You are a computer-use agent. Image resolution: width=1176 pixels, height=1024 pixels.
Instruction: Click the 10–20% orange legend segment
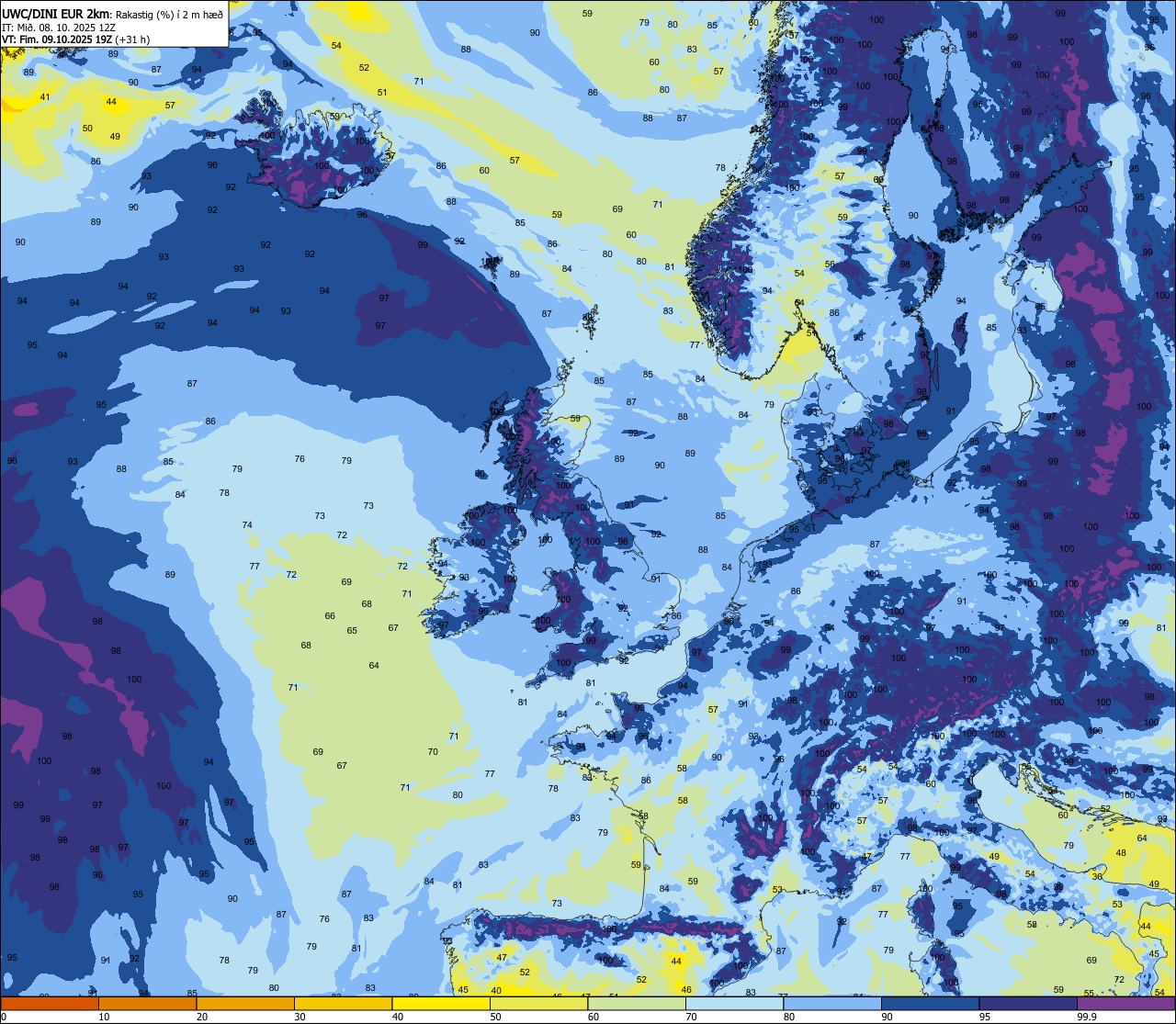pos(147,1004)
